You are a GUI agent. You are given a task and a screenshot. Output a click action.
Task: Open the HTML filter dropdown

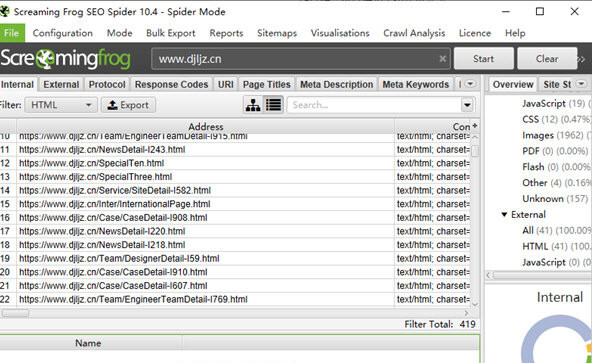pos(61,105)
